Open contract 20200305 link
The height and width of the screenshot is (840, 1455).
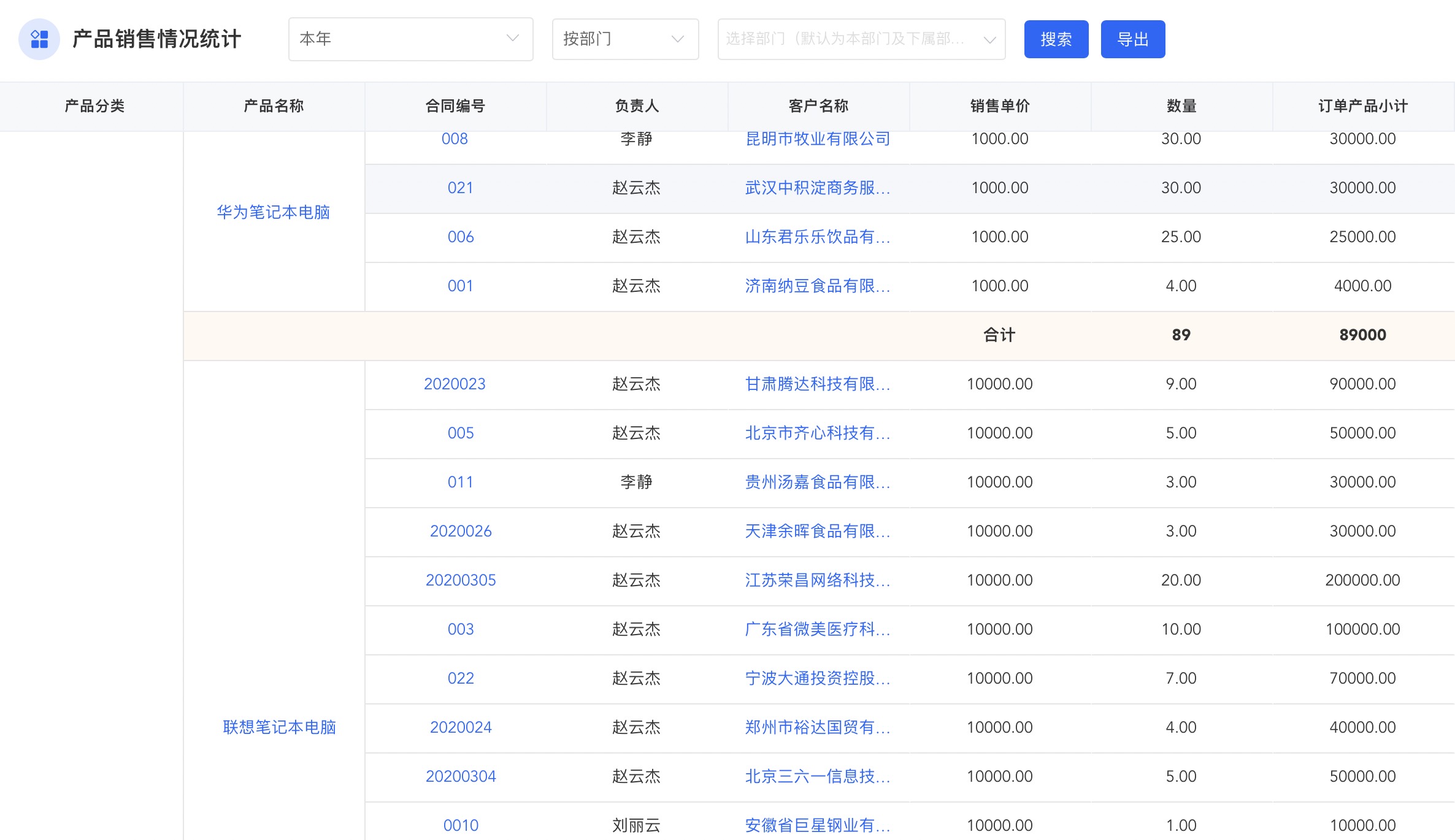point(461,580)
